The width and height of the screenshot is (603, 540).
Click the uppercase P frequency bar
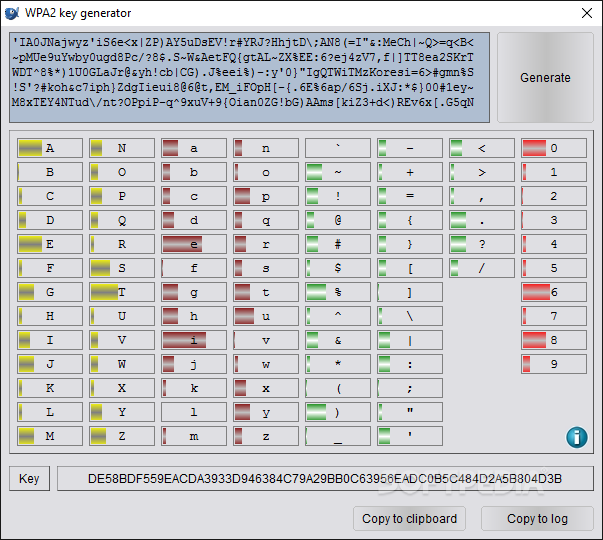click(x=122, y=196)
